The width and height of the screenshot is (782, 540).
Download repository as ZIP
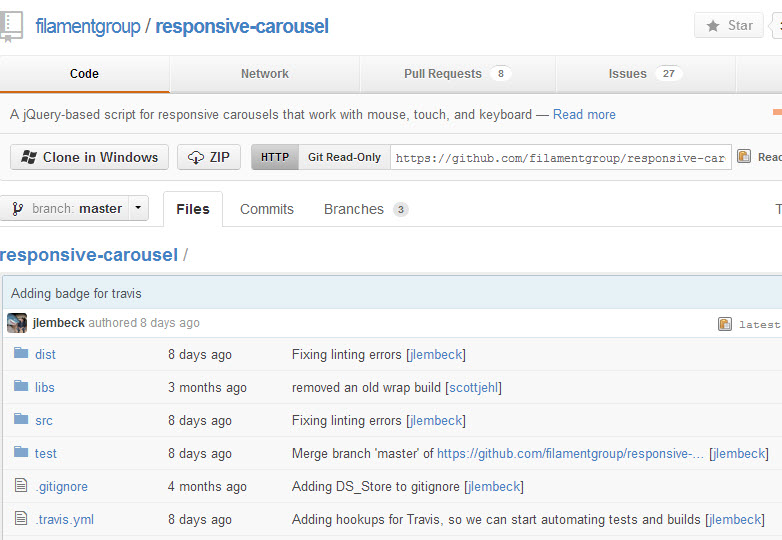[x=209, y=157]
